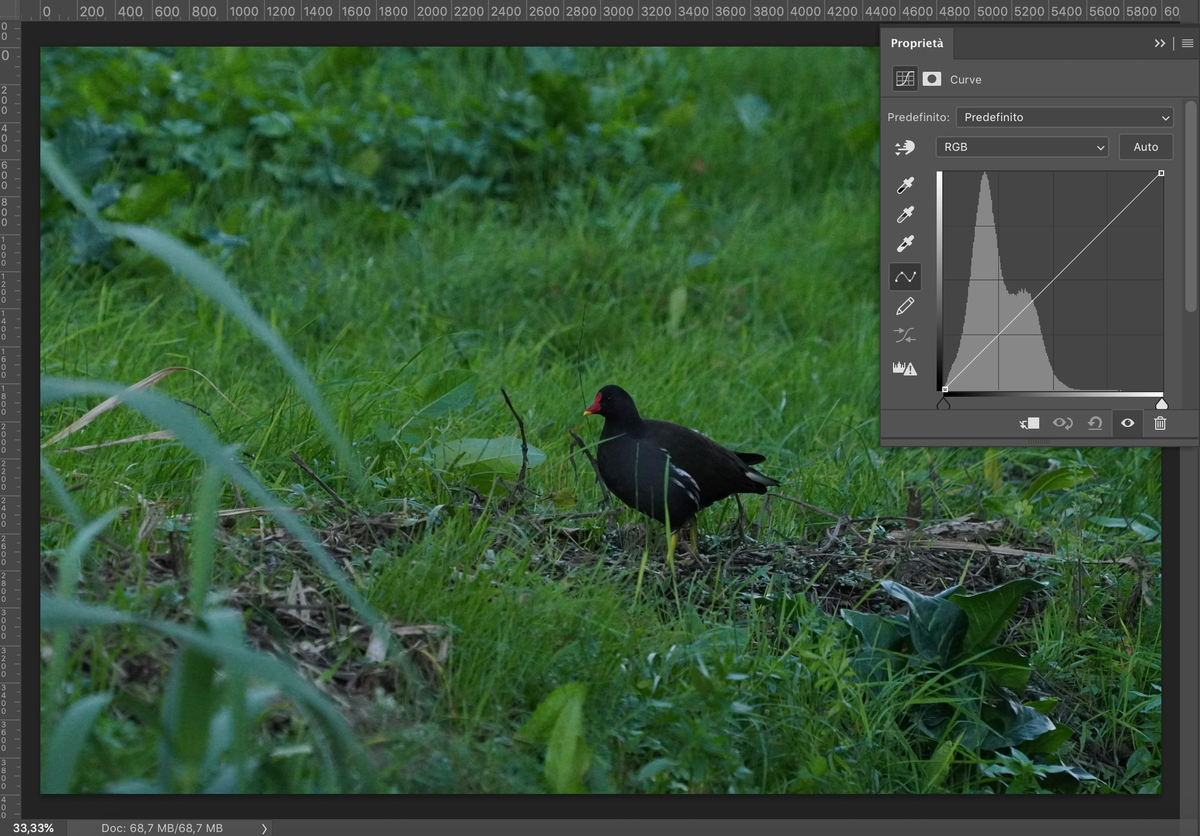Pick the gray point eyedropper

(905, 215)
